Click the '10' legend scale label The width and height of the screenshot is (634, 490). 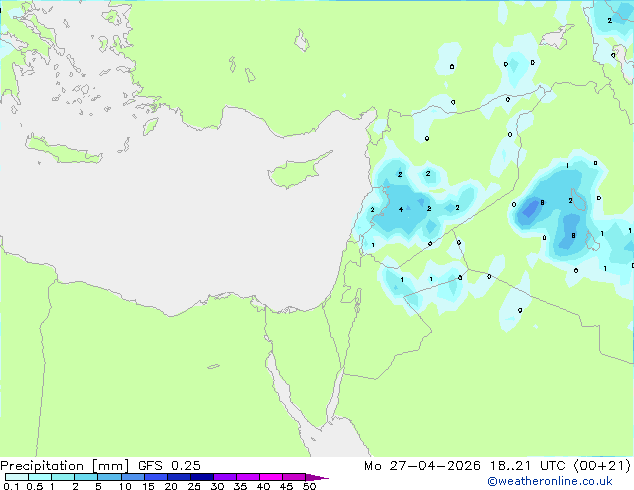coord(125,486)
